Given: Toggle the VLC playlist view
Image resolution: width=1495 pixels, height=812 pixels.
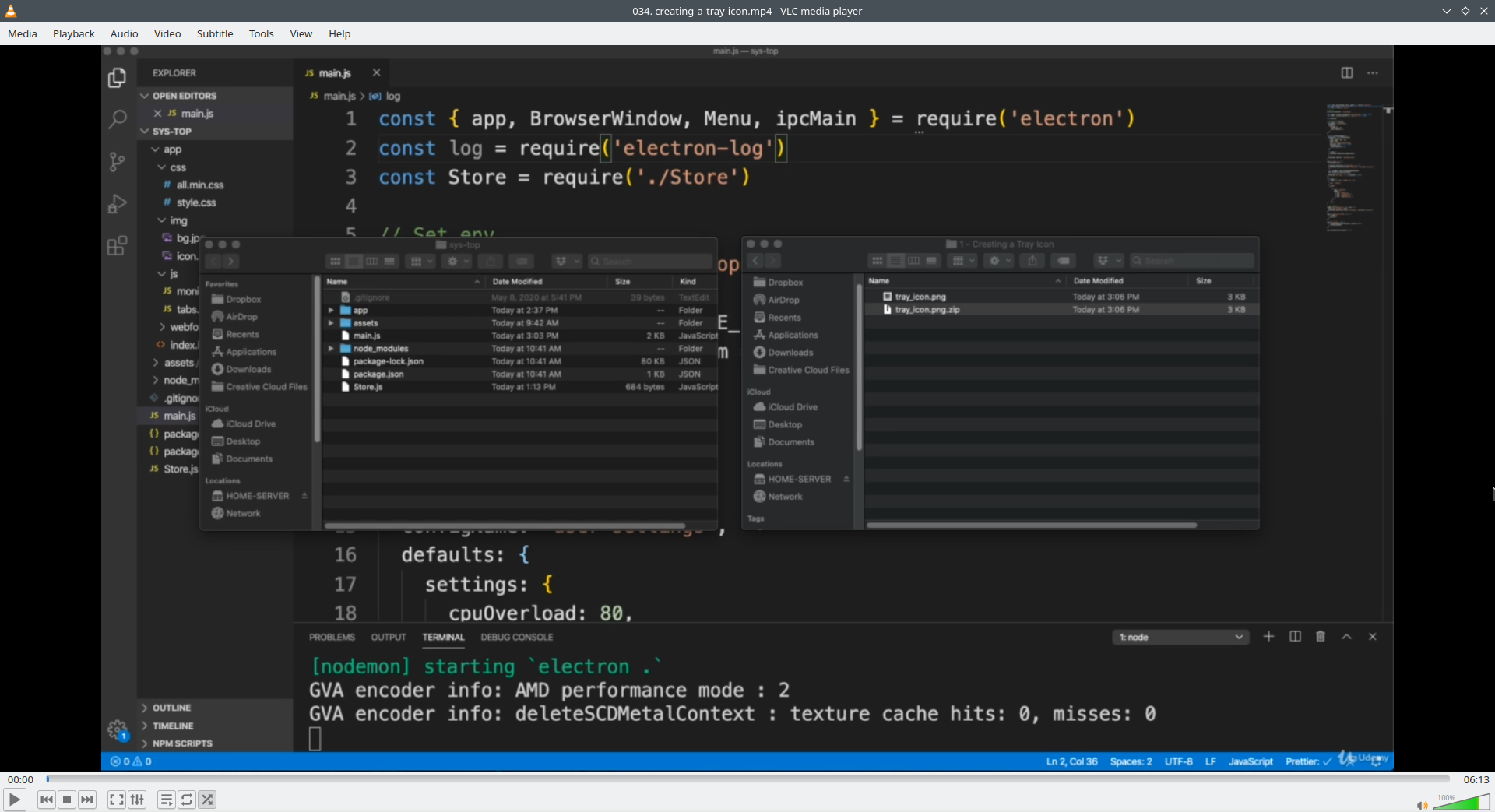Looking at the screenshot, I should tap(167, 800).
